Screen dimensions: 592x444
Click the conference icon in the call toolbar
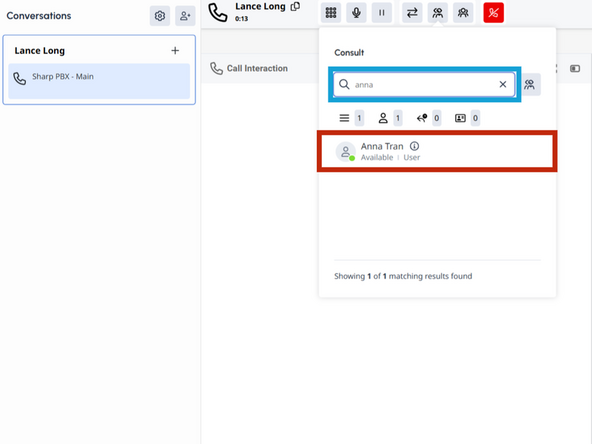[463, 13]
